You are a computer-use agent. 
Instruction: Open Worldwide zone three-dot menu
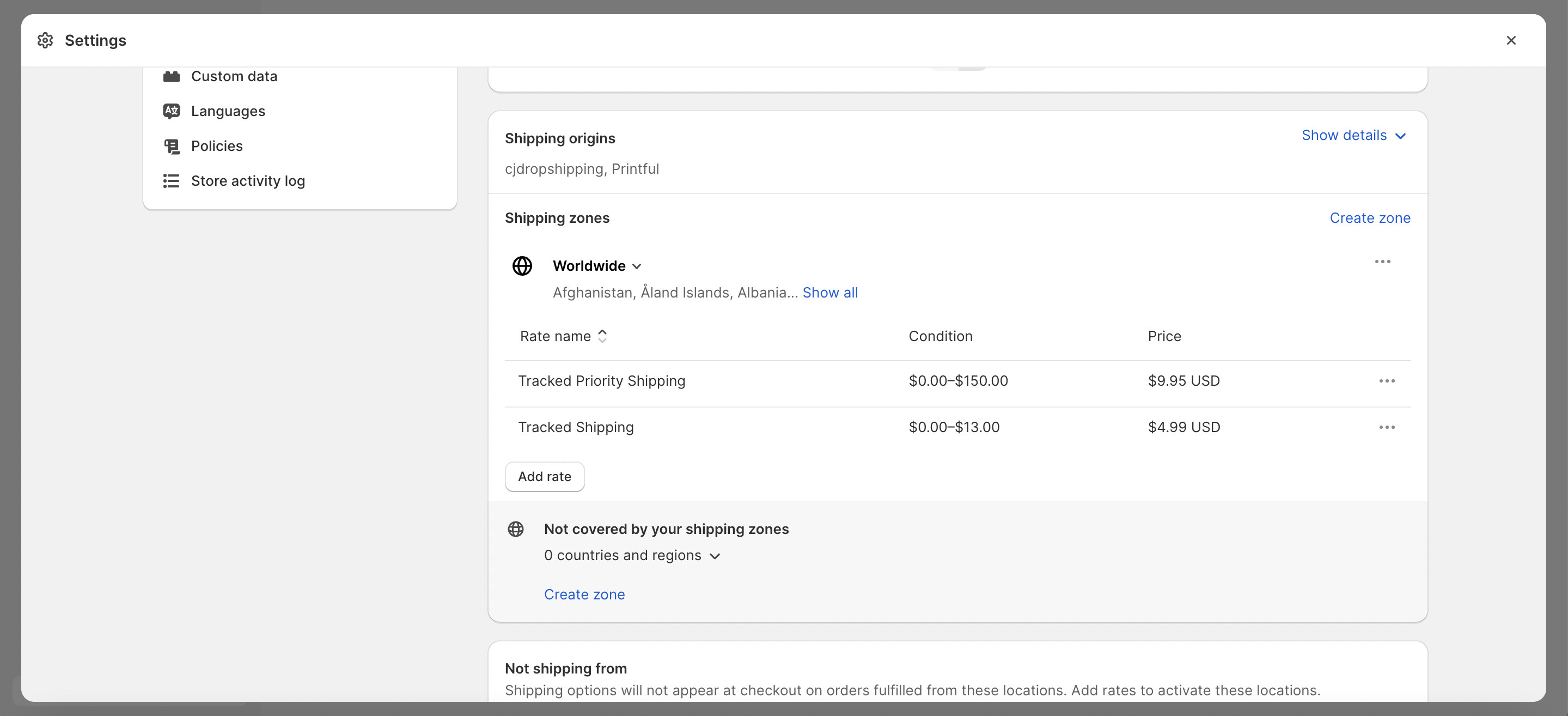tap(1382, 262)
